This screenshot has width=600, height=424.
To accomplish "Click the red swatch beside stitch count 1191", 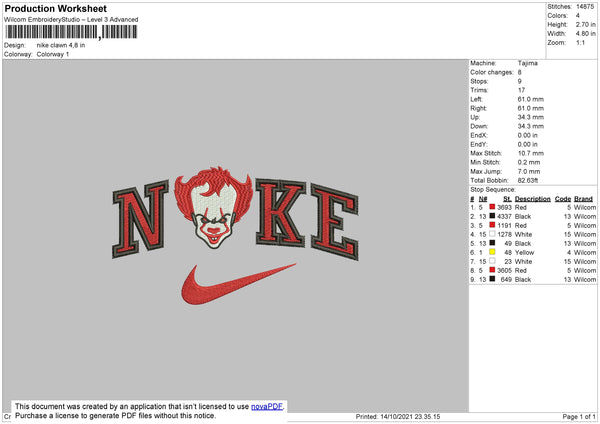I will pos(492,225).
